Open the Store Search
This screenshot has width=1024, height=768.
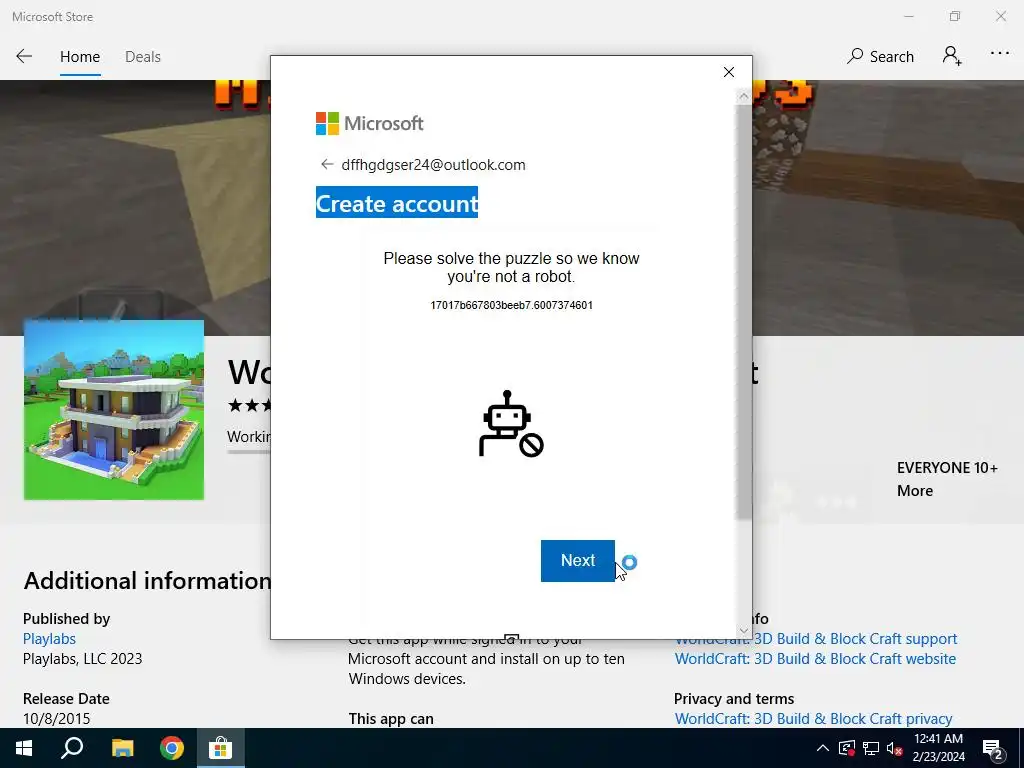point(880,57)
